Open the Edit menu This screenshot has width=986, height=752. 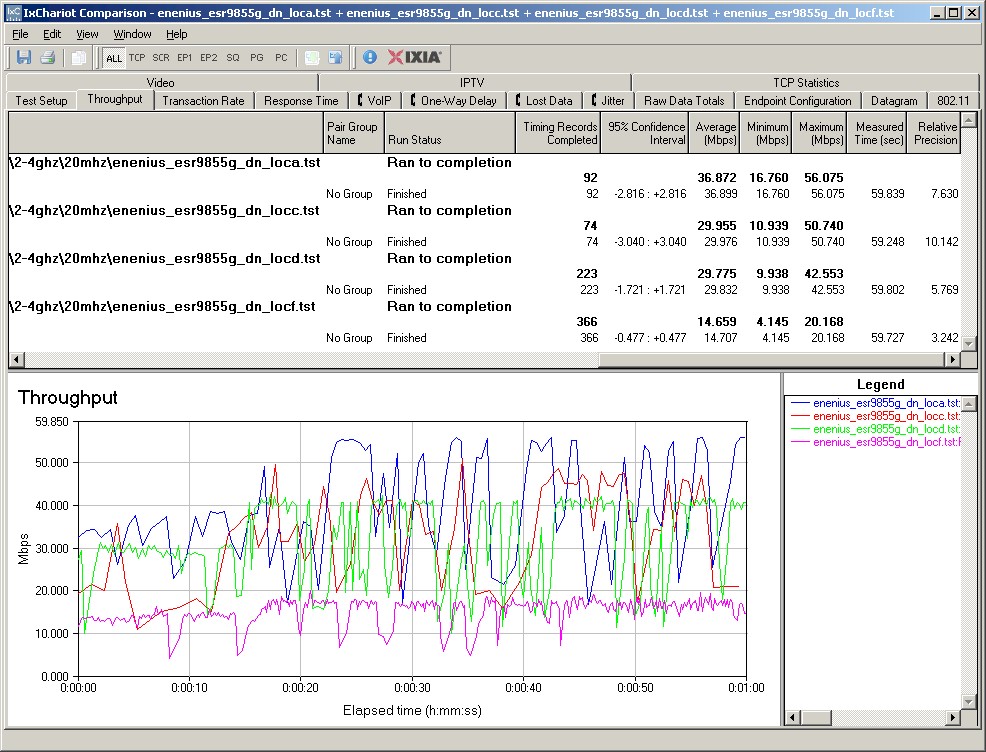[x=52, y=34]
